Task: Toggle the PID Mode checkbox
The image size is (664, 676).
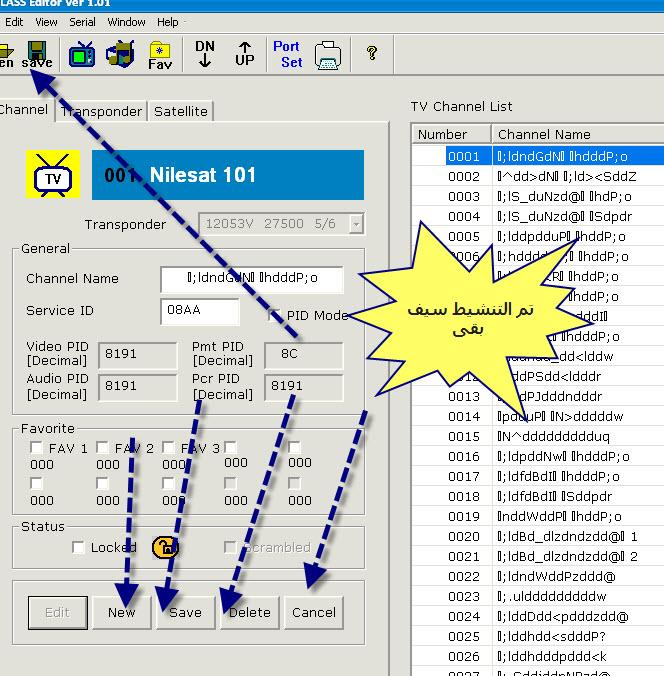Action: tap(274, 315)
